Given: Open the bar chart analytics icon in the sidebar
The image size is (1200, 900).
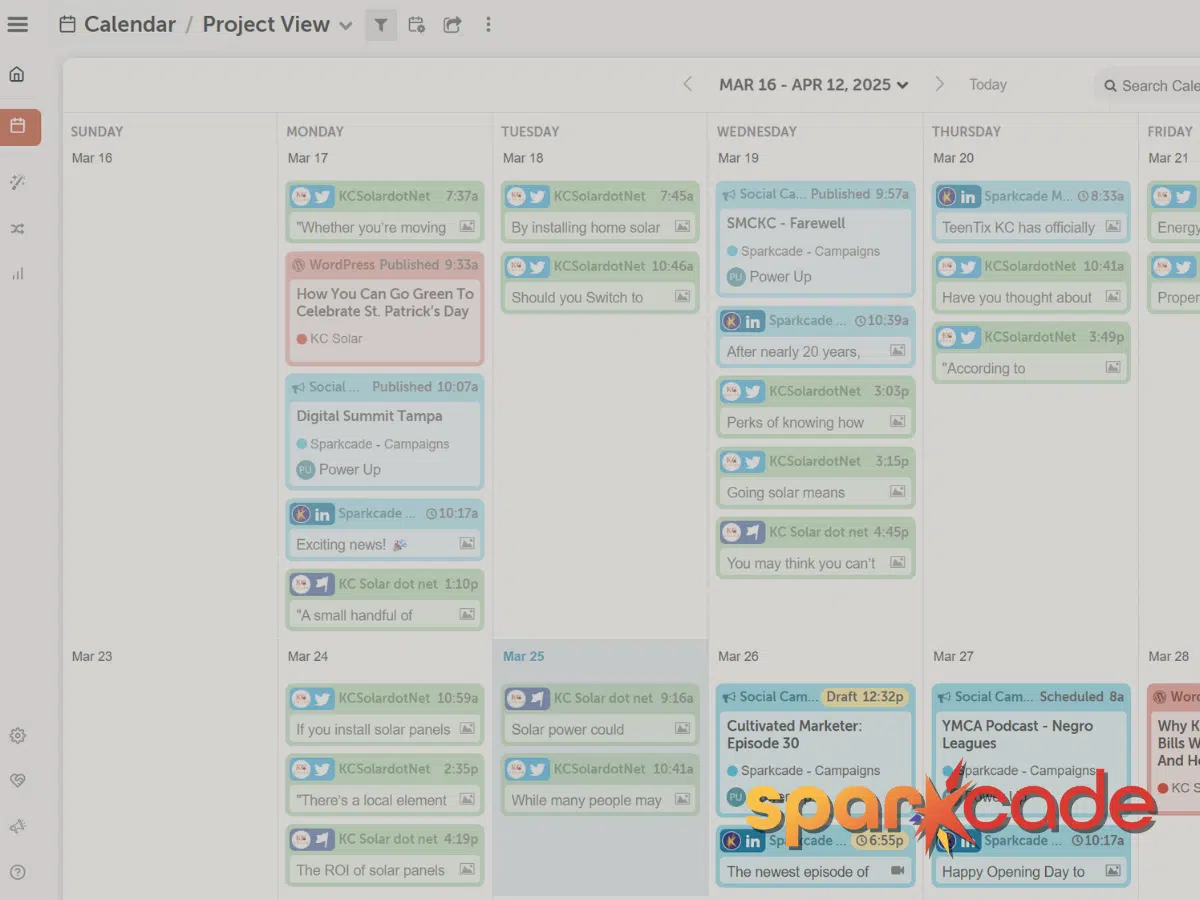Looking at the screenshot, I should tap(17, 273).
